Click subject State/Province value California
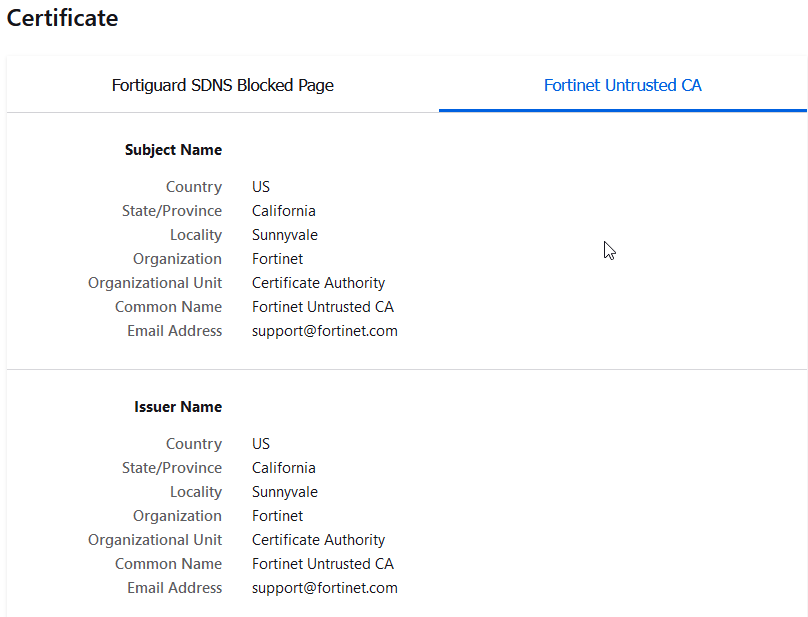Screen dimensions: 808x617 tap(283, 211)
